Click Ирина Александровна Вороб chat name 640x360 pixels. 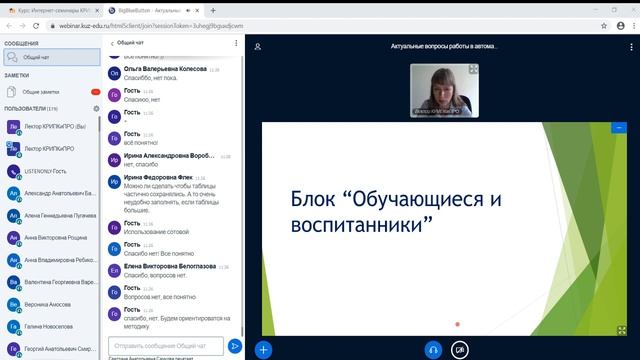[x=169, y=156]
